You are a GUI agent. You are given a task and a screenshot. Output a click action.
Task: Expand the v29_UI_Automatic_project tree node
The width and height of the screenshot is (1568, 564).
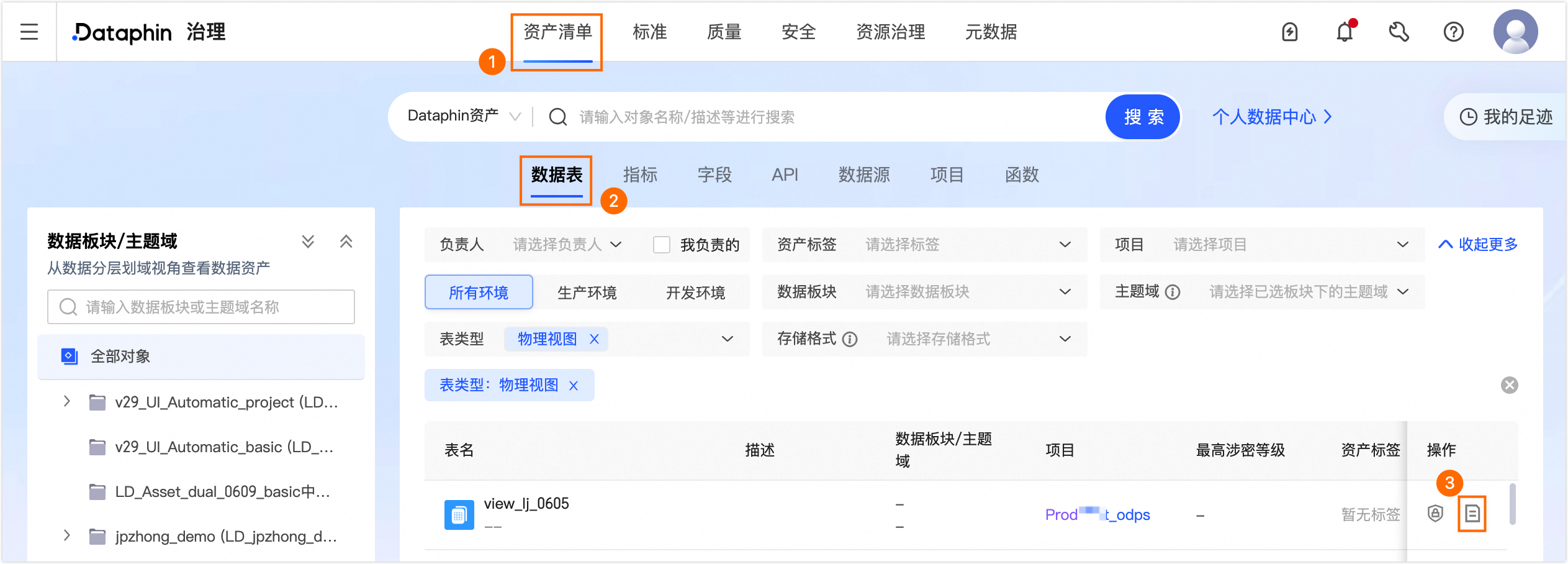[67, 401]
